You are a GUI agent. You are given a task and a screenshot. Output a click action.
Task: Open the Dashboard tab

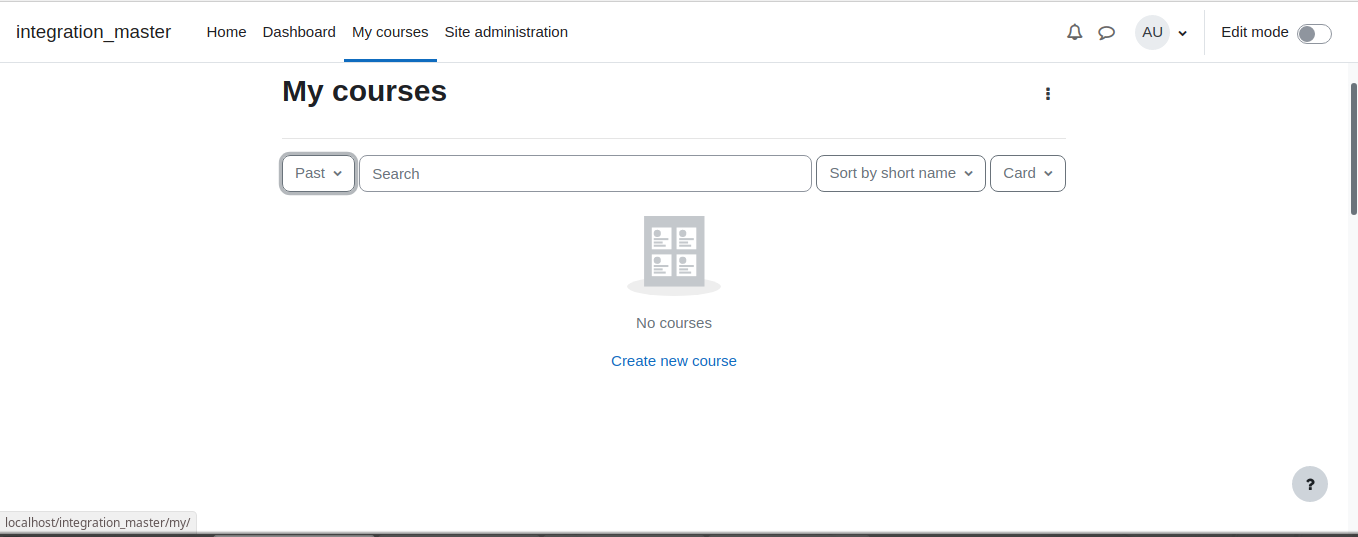pyautogui.click(x=299, y=32)
